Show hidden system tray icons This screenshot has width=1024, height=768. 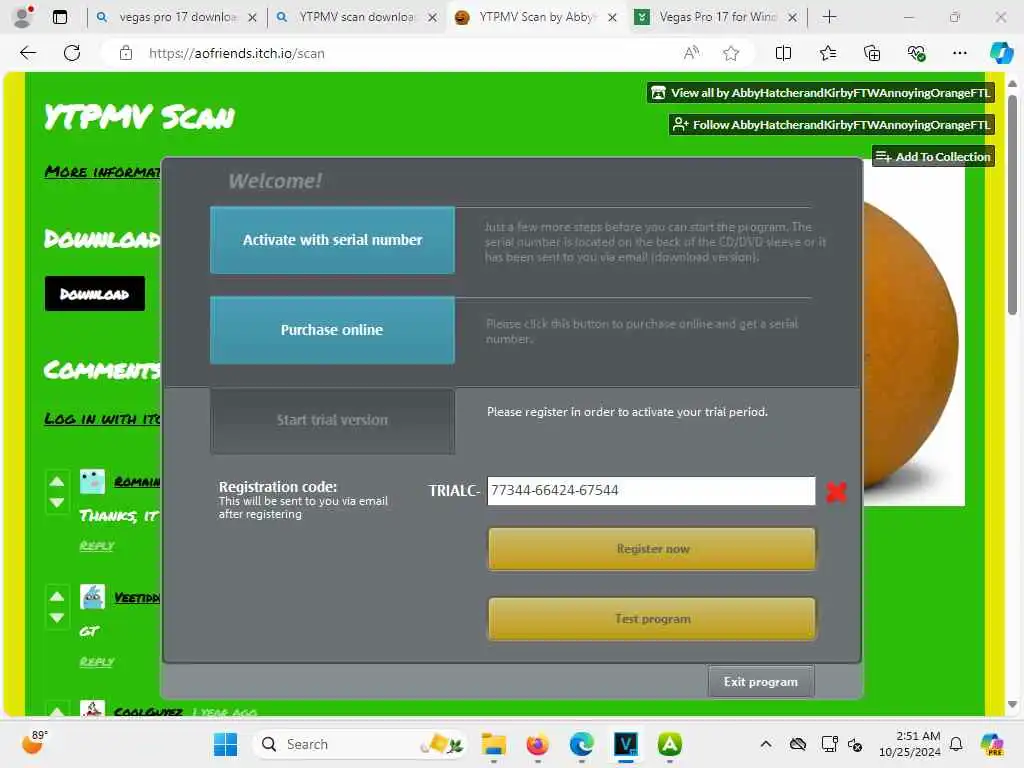[766, 744]
